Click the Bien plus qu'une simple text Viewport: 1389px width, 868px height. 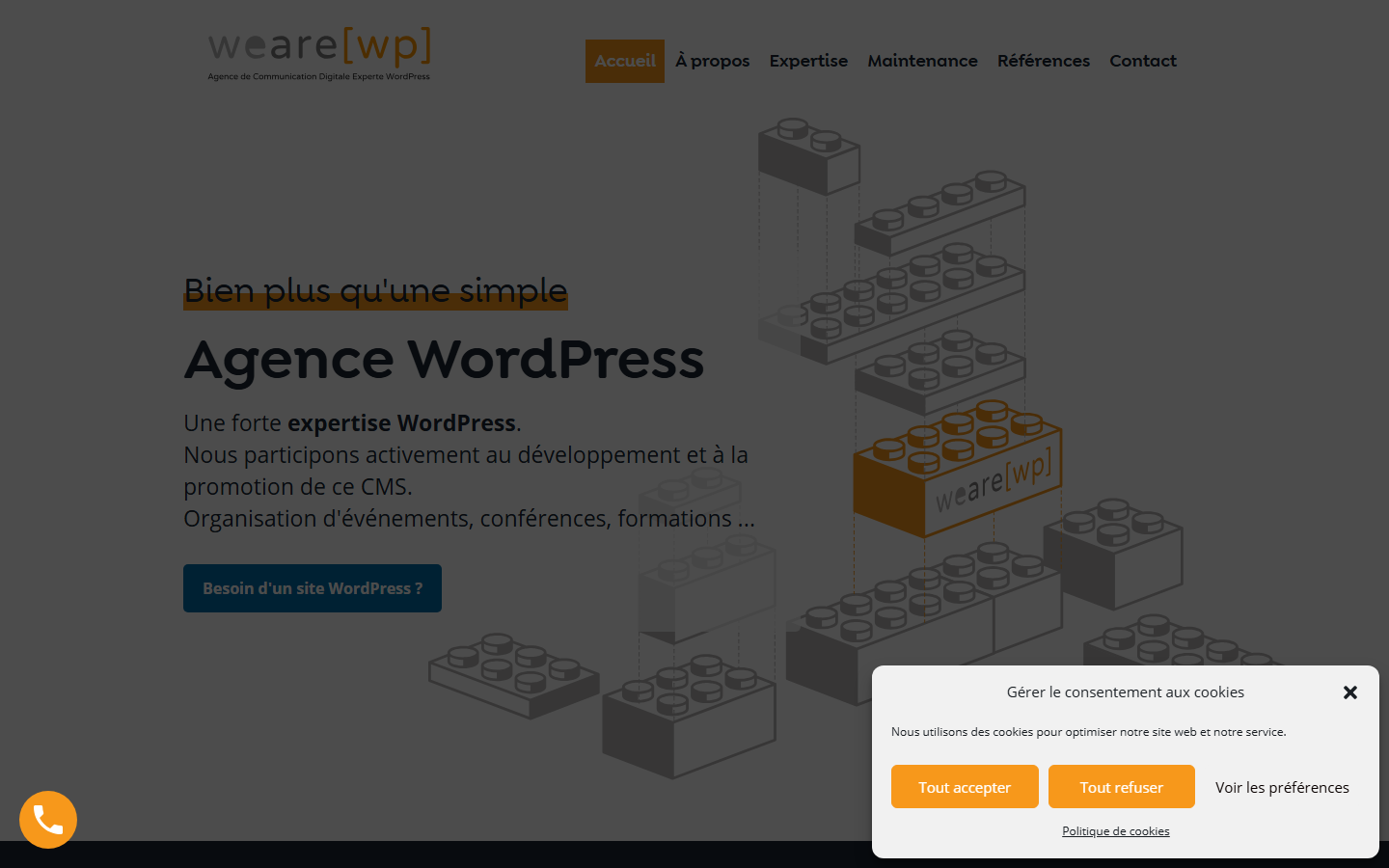point(375,290)
